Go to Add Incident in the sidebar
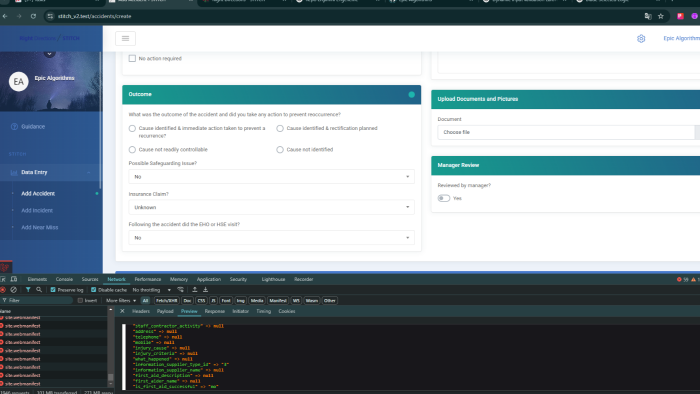Screen dimensions: 700x394 37,210
